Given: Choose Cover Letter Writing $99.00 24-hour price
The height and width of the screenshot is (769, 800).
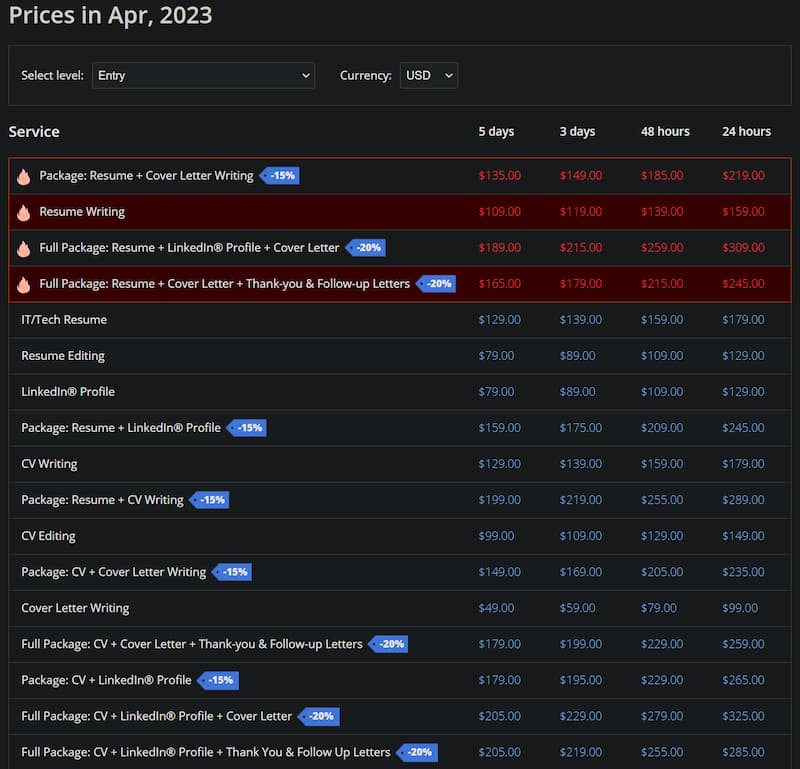Looking at the screenshot, I should point(740,608).
